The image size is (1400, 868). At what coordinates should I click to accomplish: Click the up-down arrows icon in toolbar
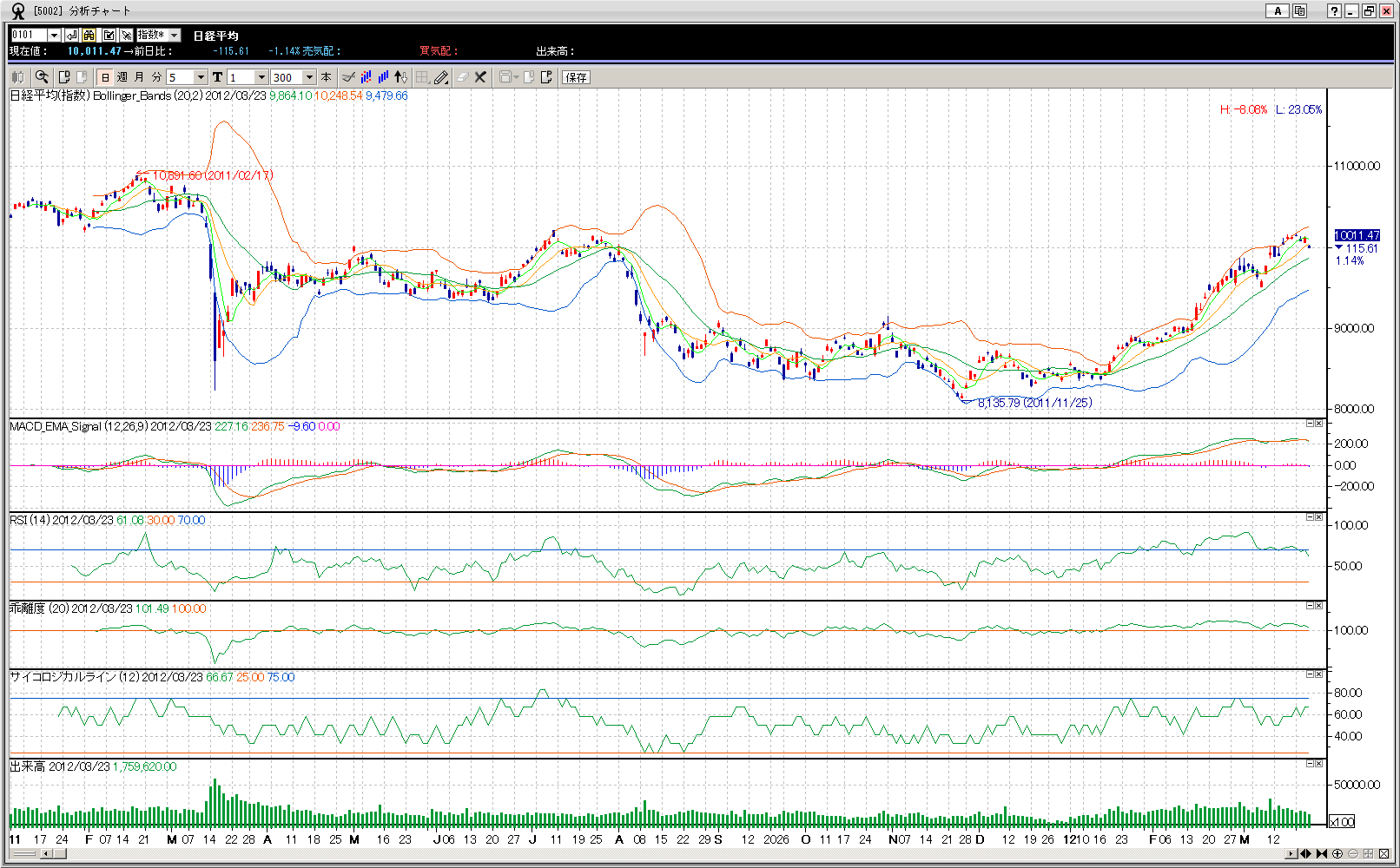(400, 77)
